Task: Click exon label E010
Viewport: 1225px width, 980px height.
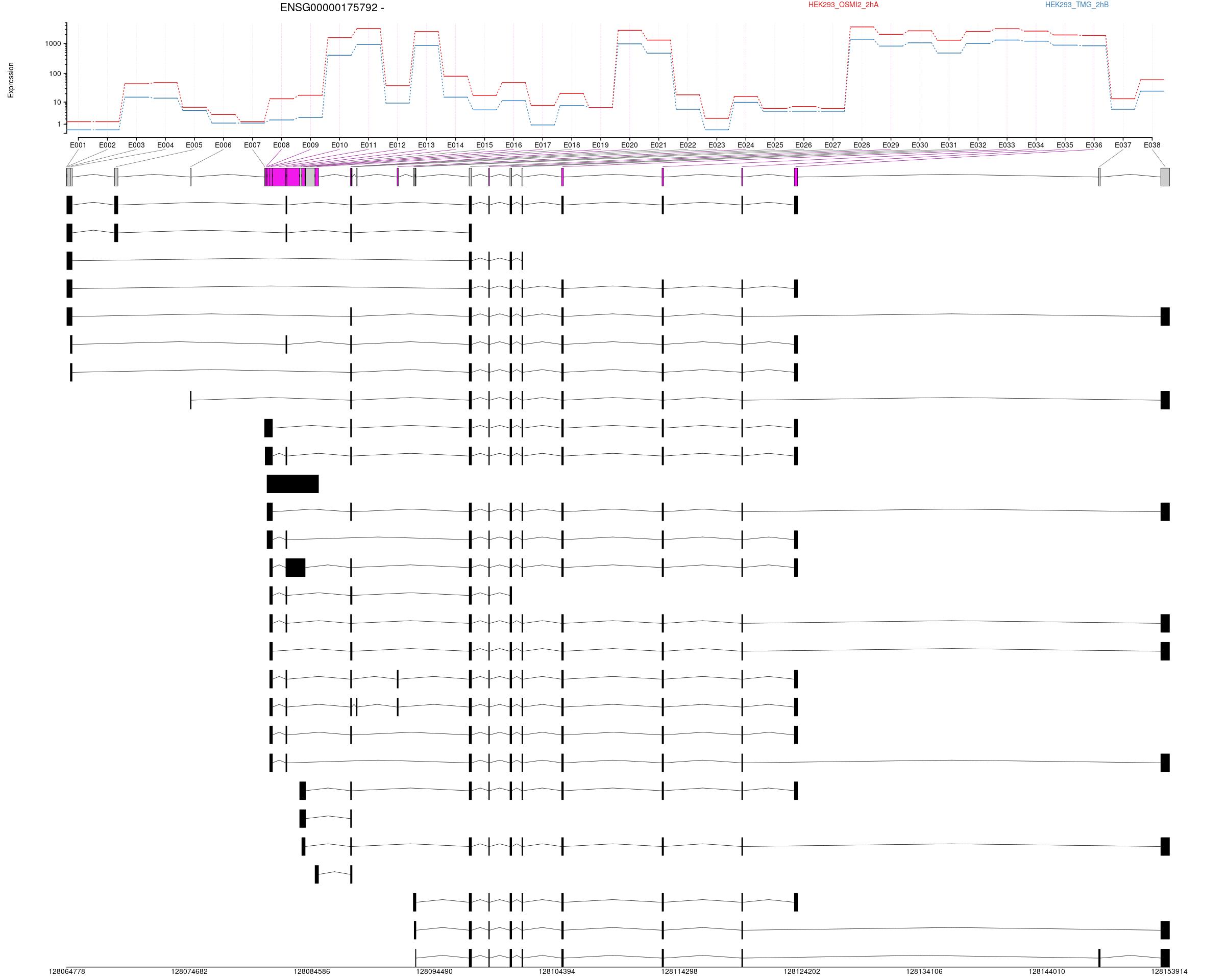Action: point(339,145)
